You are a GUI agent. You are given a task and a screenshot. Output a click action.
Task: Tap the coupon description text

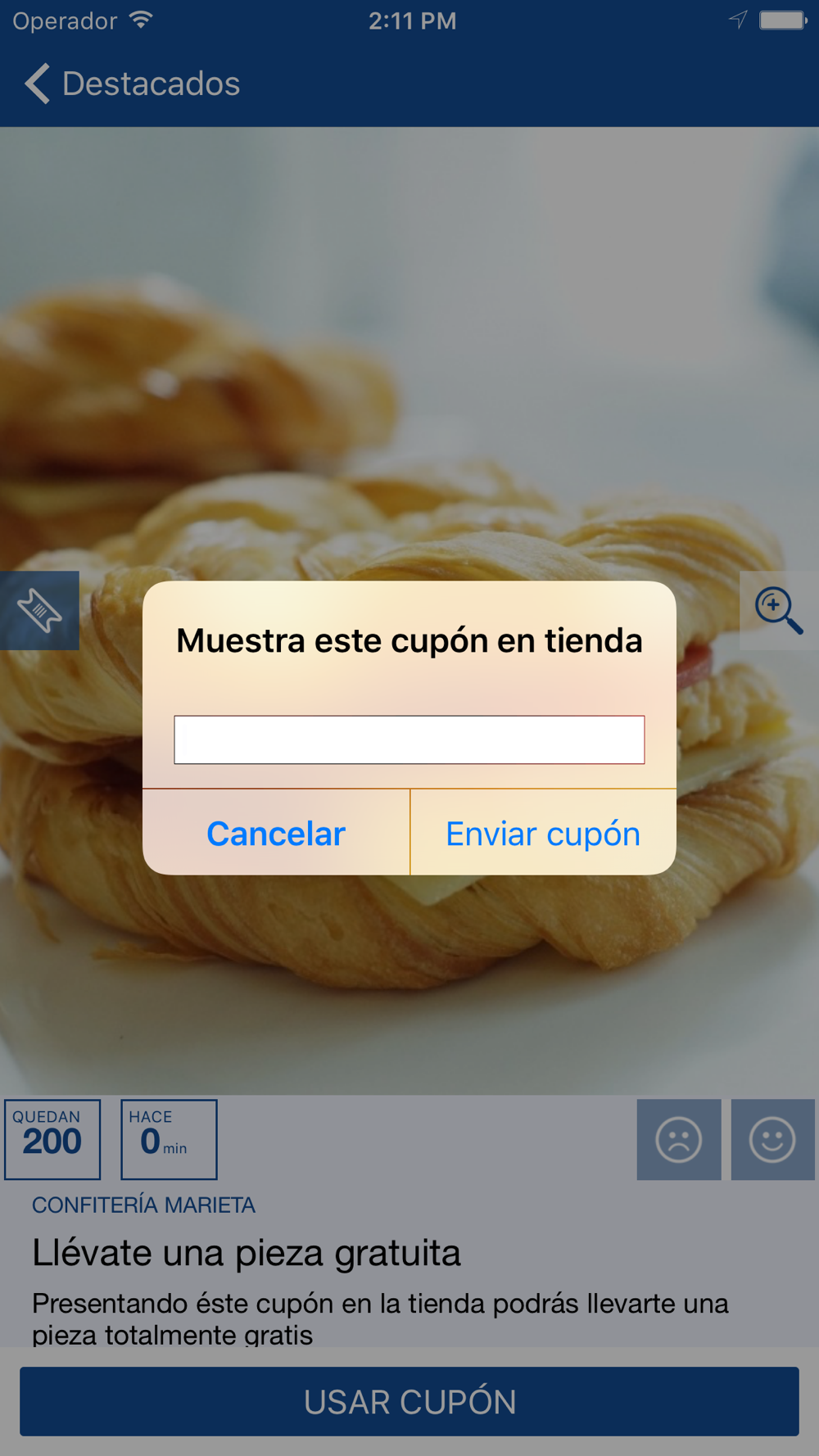[380, 1318]
